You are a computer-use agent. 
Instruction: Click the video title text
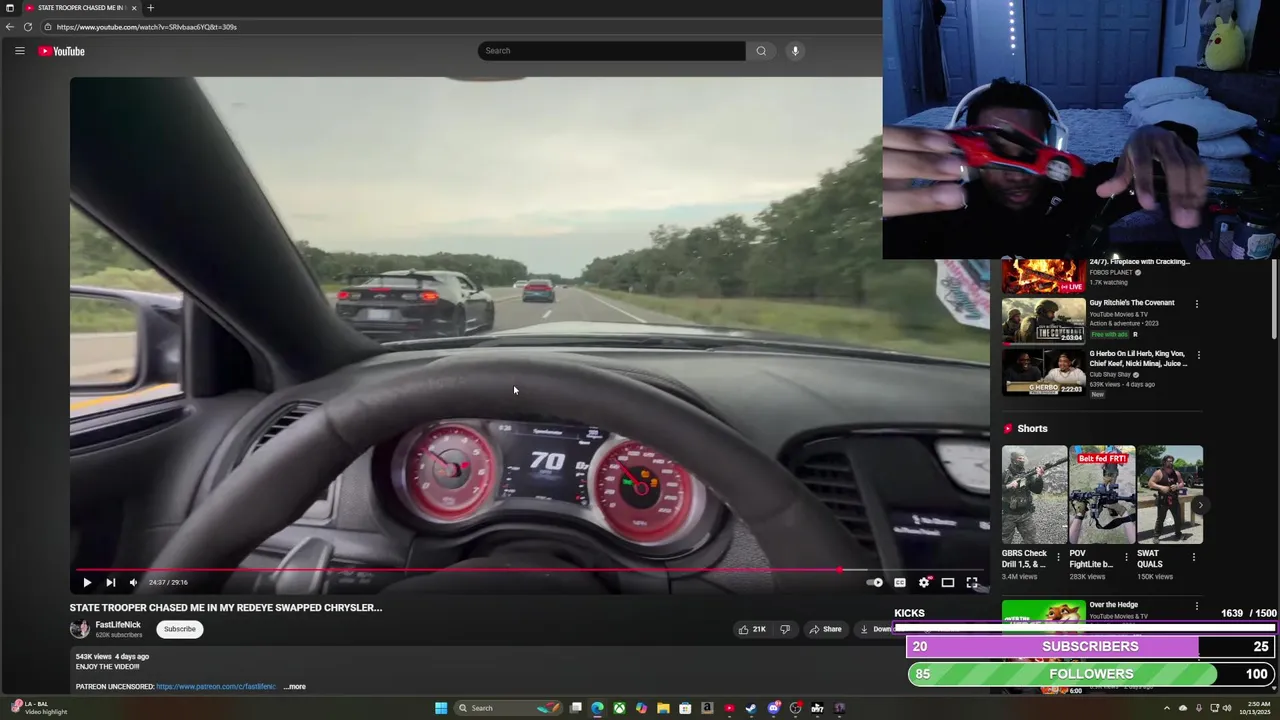point(226,607)
